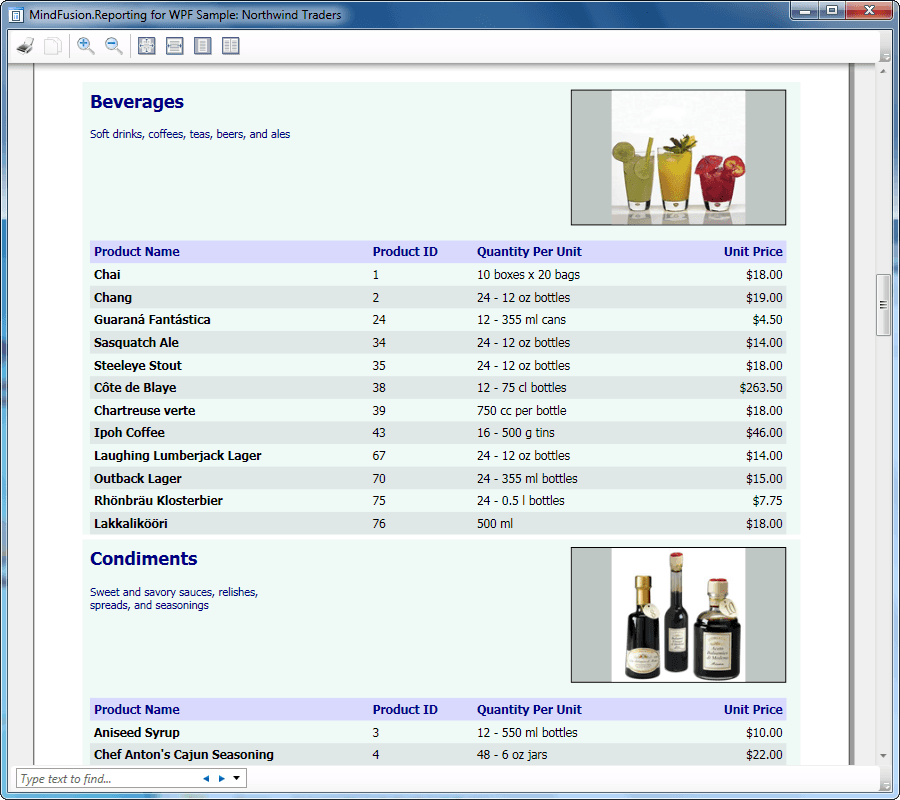Print the report with the printer icon
The image size is (900, 800).
click(x=25, y=46)
